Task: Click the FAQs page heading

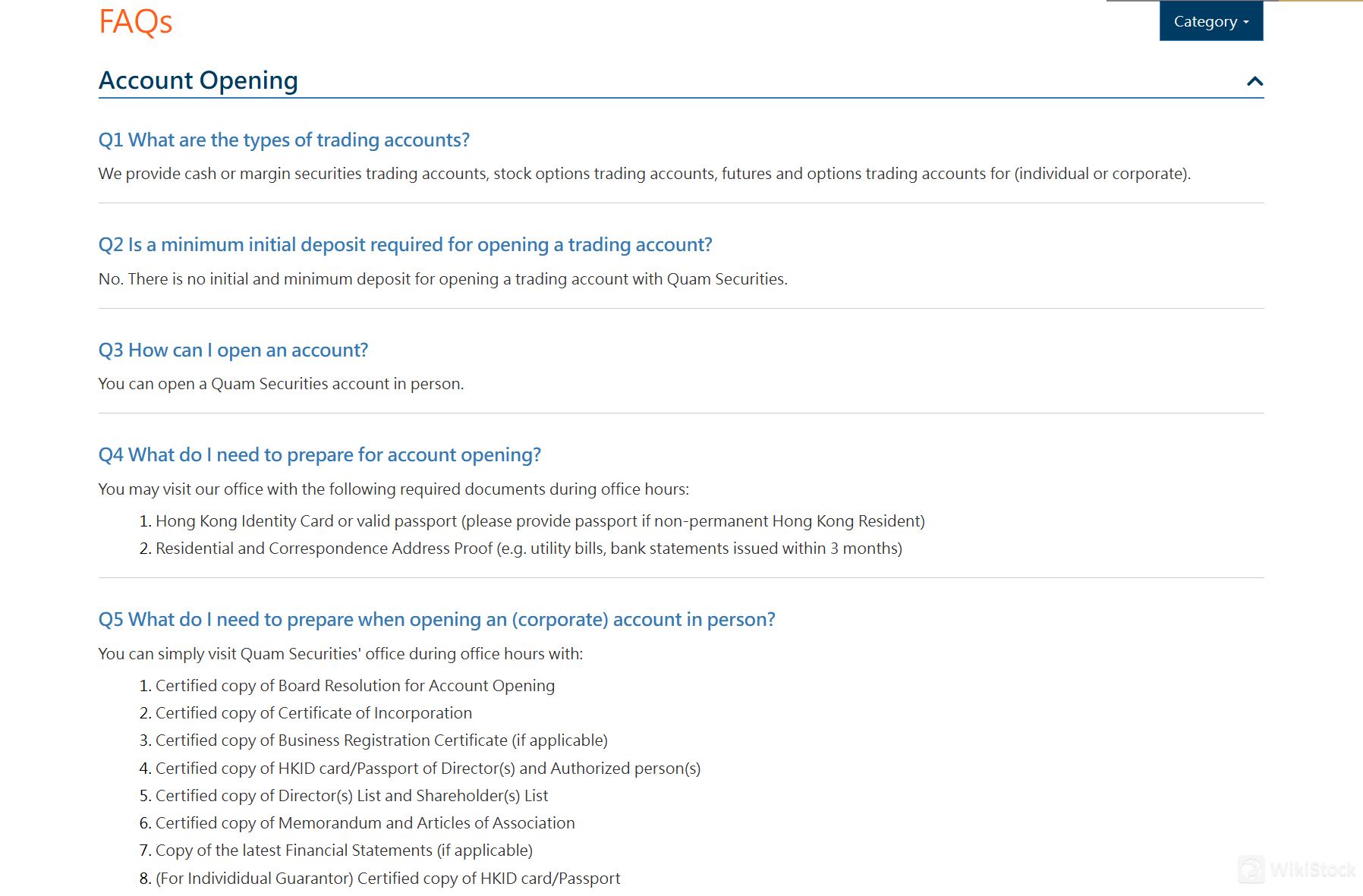Action: tap(135, 21)
